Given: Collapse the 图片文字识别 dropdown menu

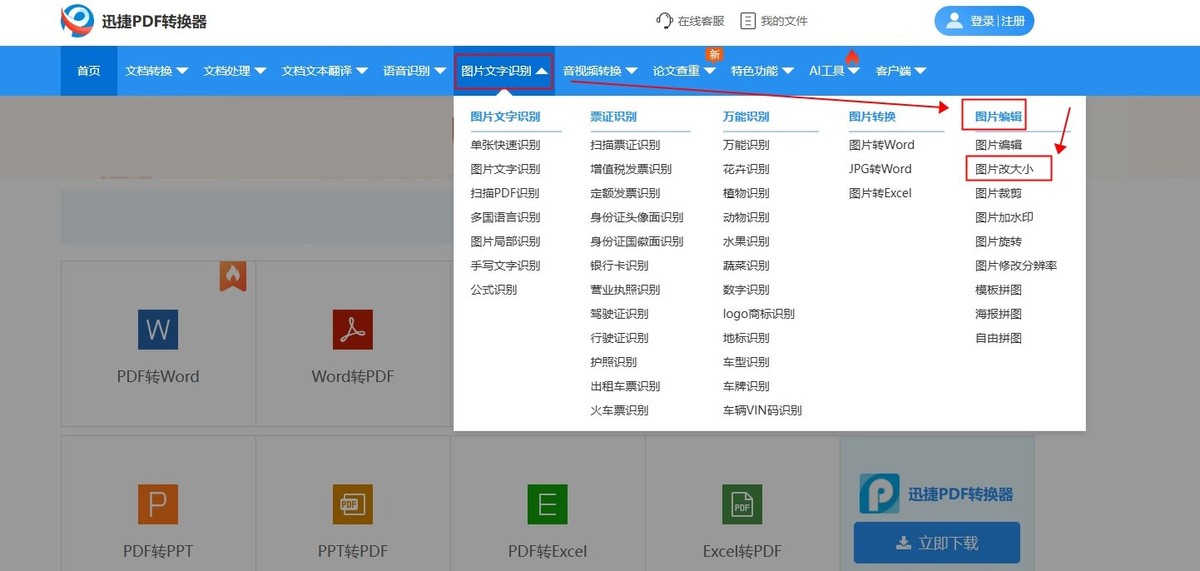Looking at the screenshot, I should coord(503,71).
